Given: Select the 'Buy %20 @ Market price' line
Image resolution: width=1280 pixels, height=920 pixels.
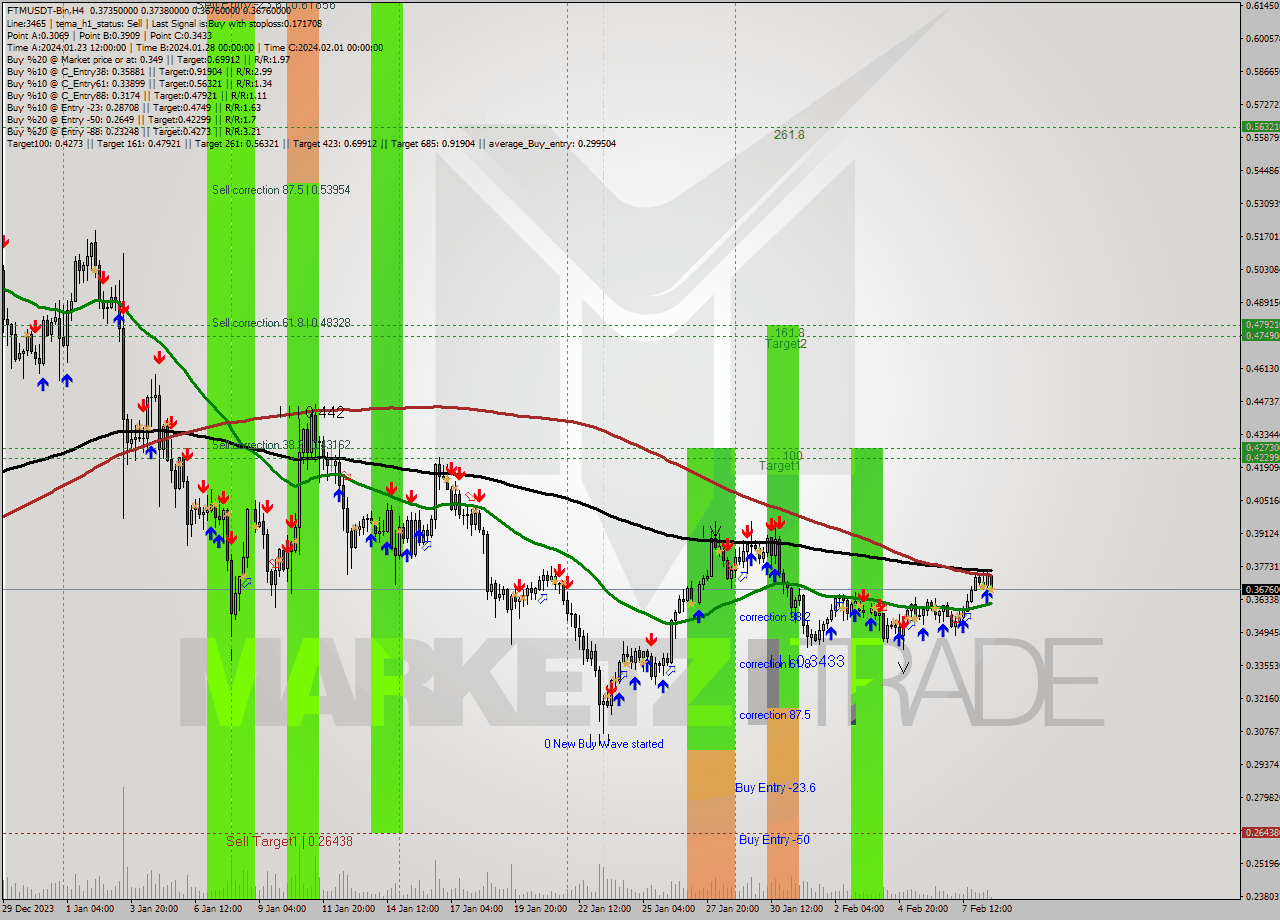Looking at the screenshot, I should tap(148, 59).
